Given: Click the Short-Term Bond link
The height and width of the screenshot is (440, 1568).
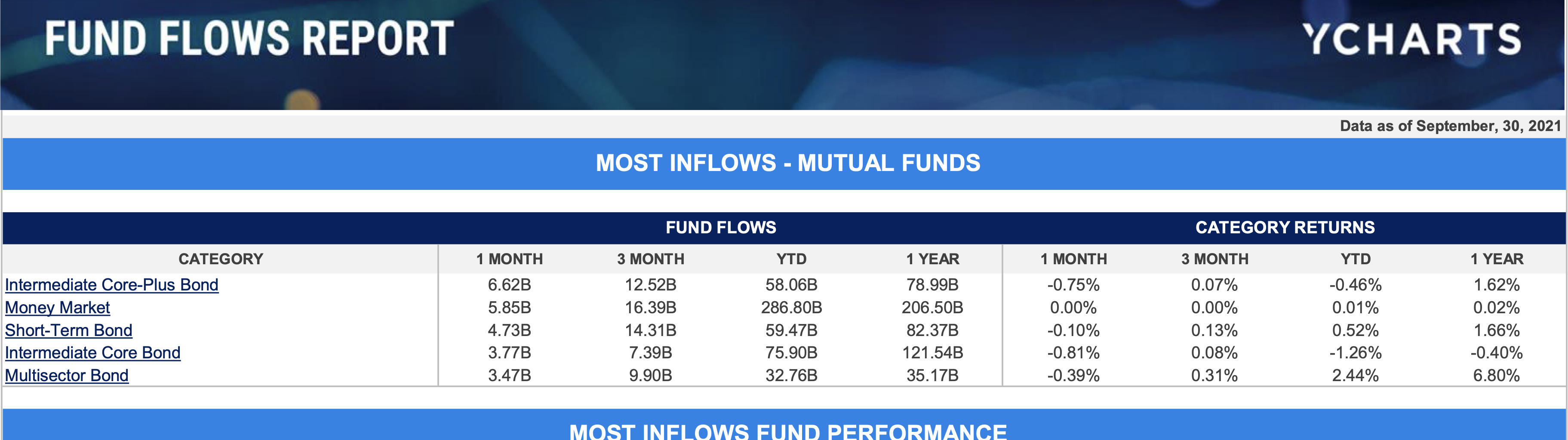Looking at the screenshot, I should click(x=68, y=330).
